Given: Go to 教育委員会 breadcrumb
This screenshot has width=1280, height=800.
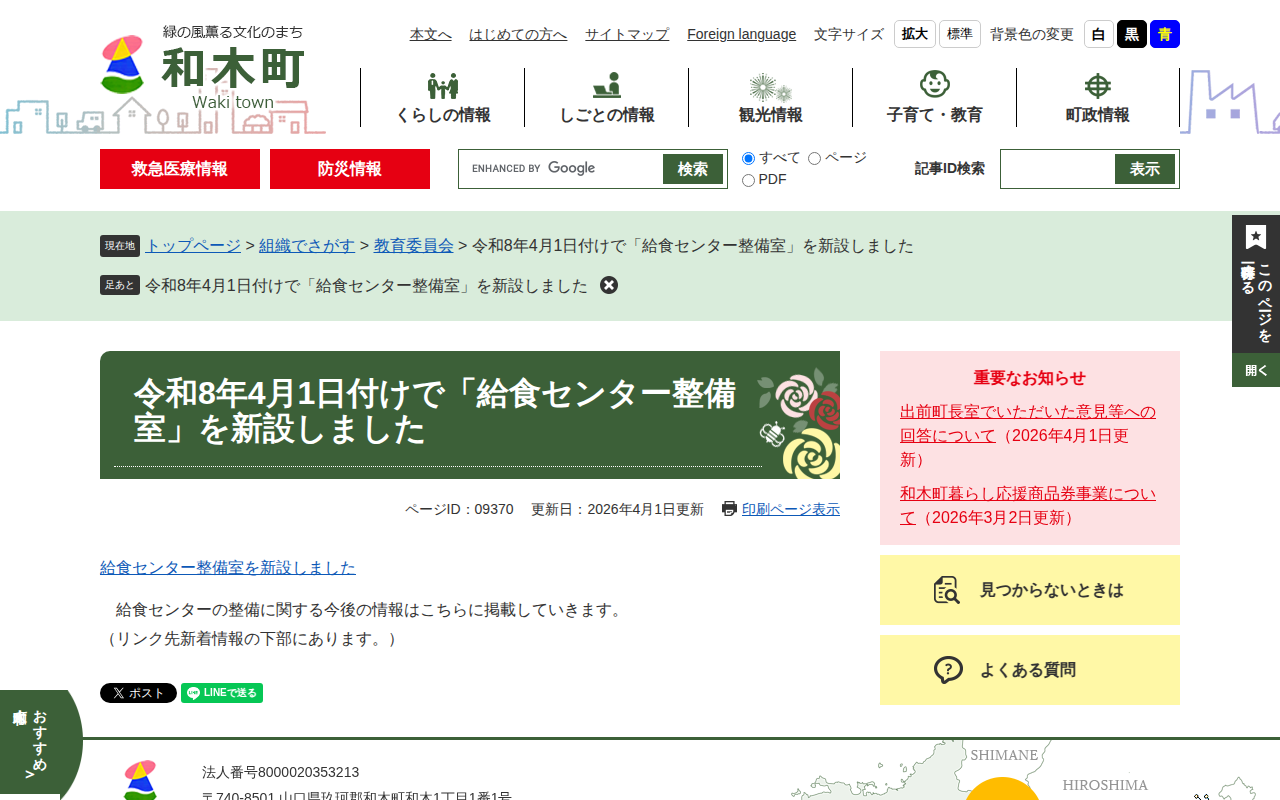Looking at the screenshot, I should point(414,245).
